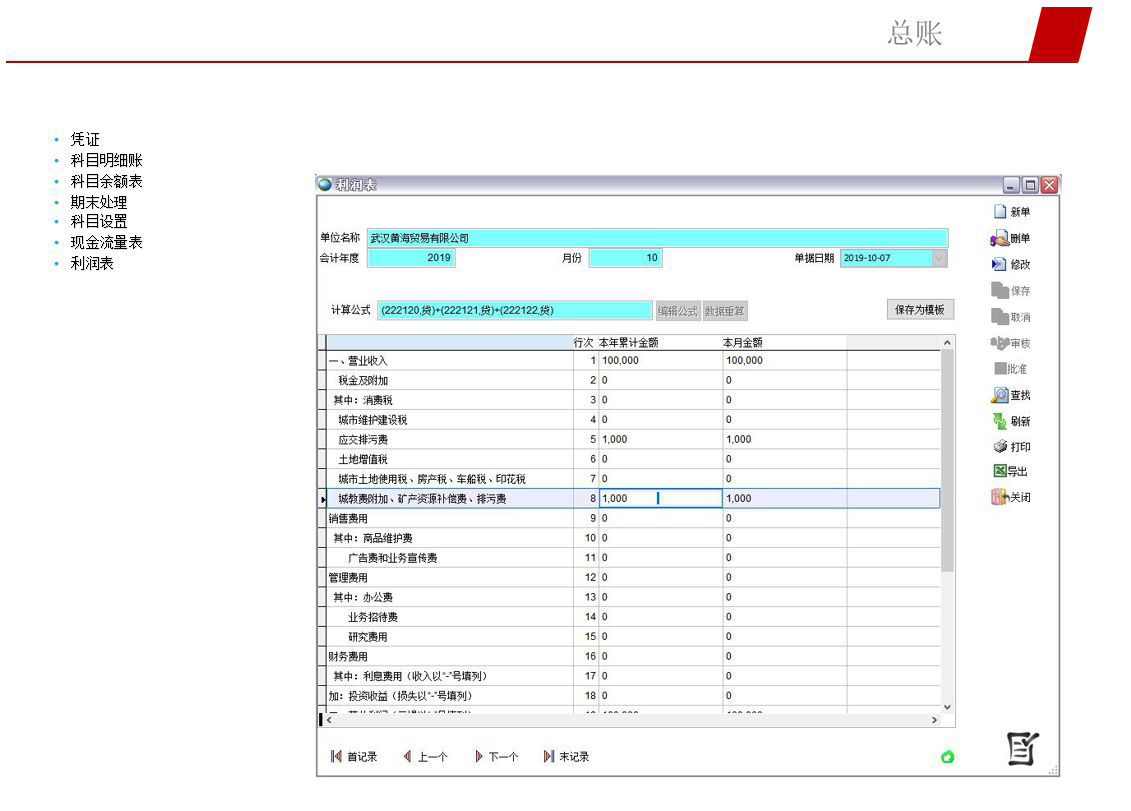Image resolution: width=1131 pixels, height=811 pixels.
Task: Go to 上一个 previous record
Action: tap(408, 757)
